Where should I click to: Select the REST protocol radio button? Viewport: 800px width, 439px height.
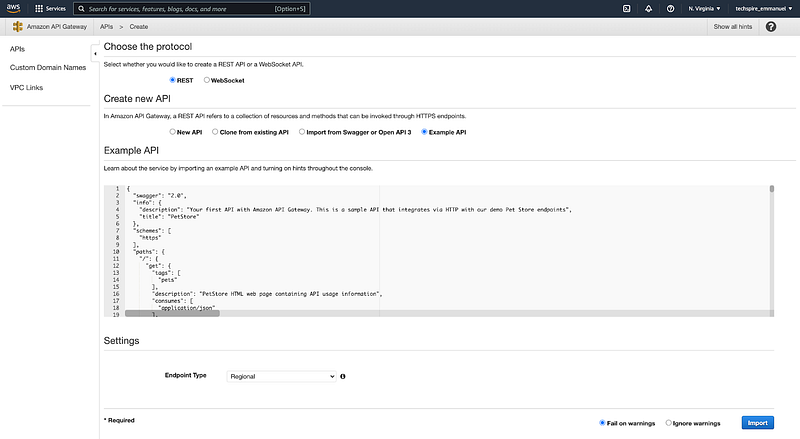(x=172, y=80)
